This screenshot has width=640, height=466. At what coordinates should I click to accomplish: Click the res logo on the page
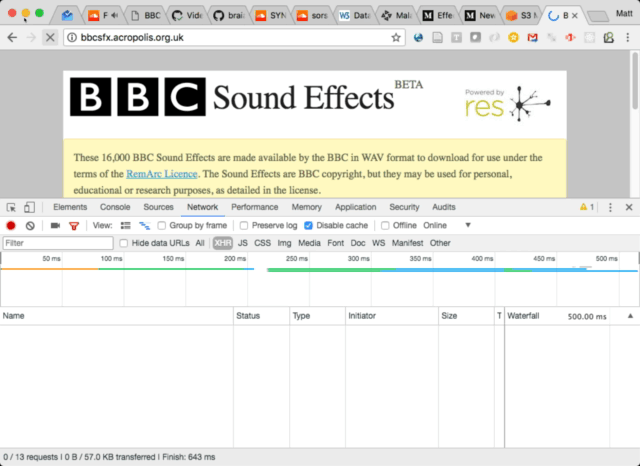point(508,104)
